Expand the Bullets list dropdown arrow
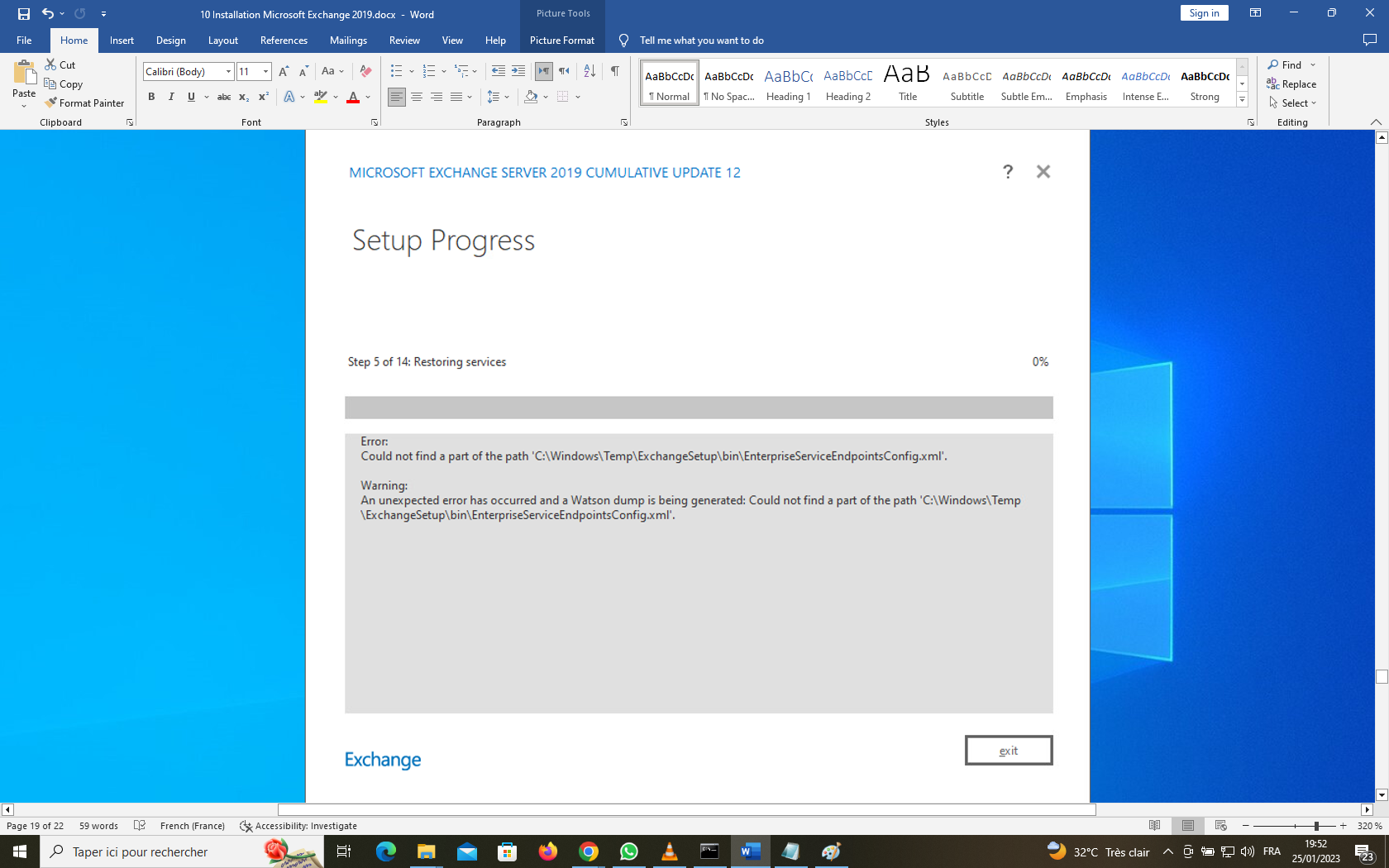The height and width of the screenshot is (868, 1389). [x=411, y=72]
